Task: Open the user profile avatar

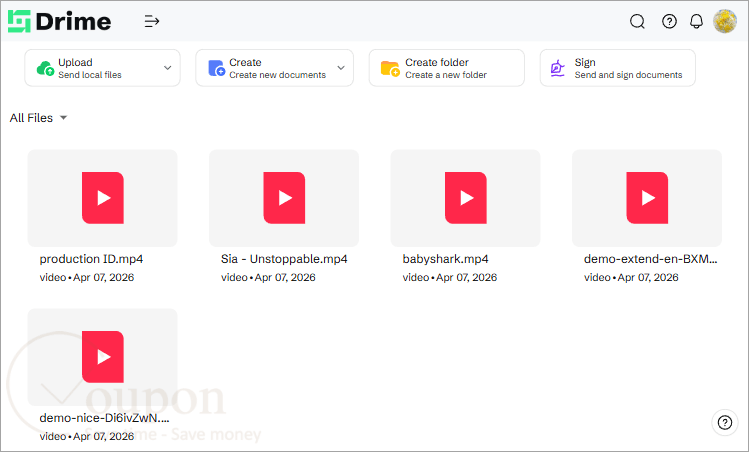Action: pyautogui.click(x=725, y=22)
